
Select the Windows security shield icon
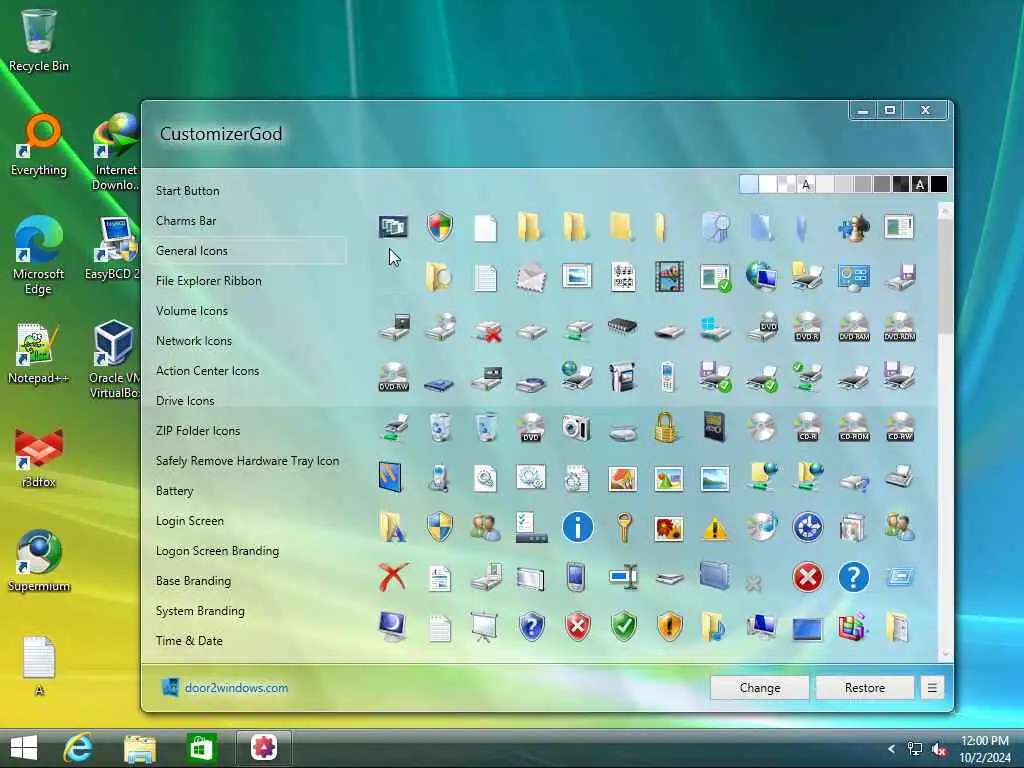(x=440, y=227)
